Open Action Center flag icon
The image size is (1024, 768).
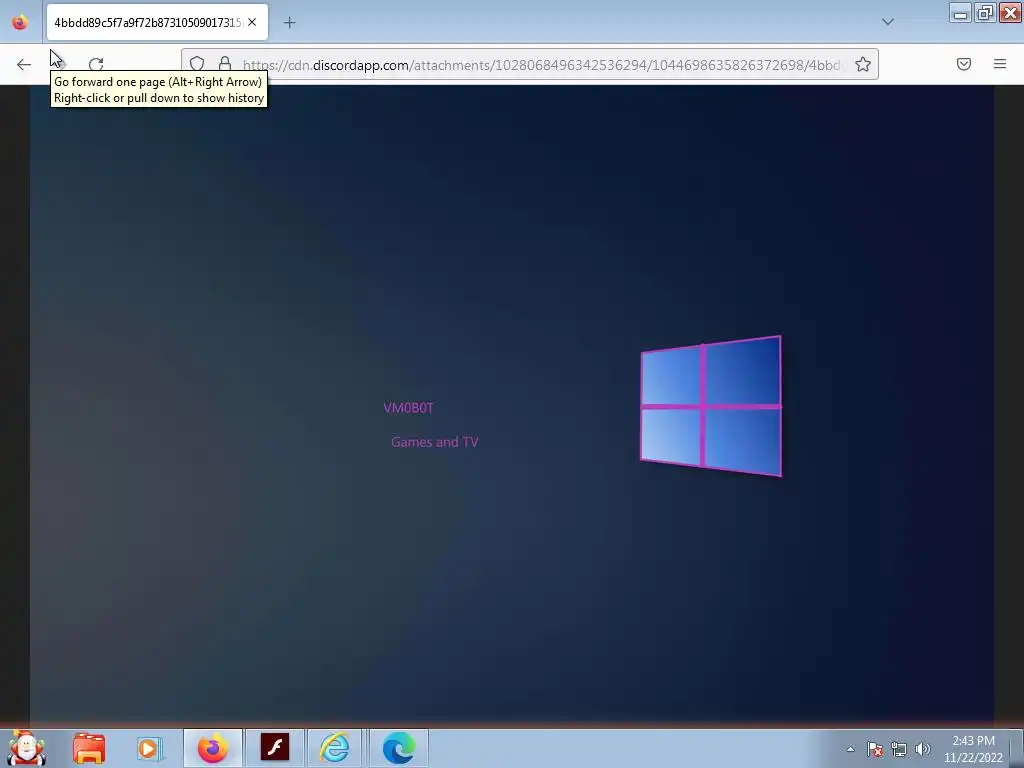(874, 749)
